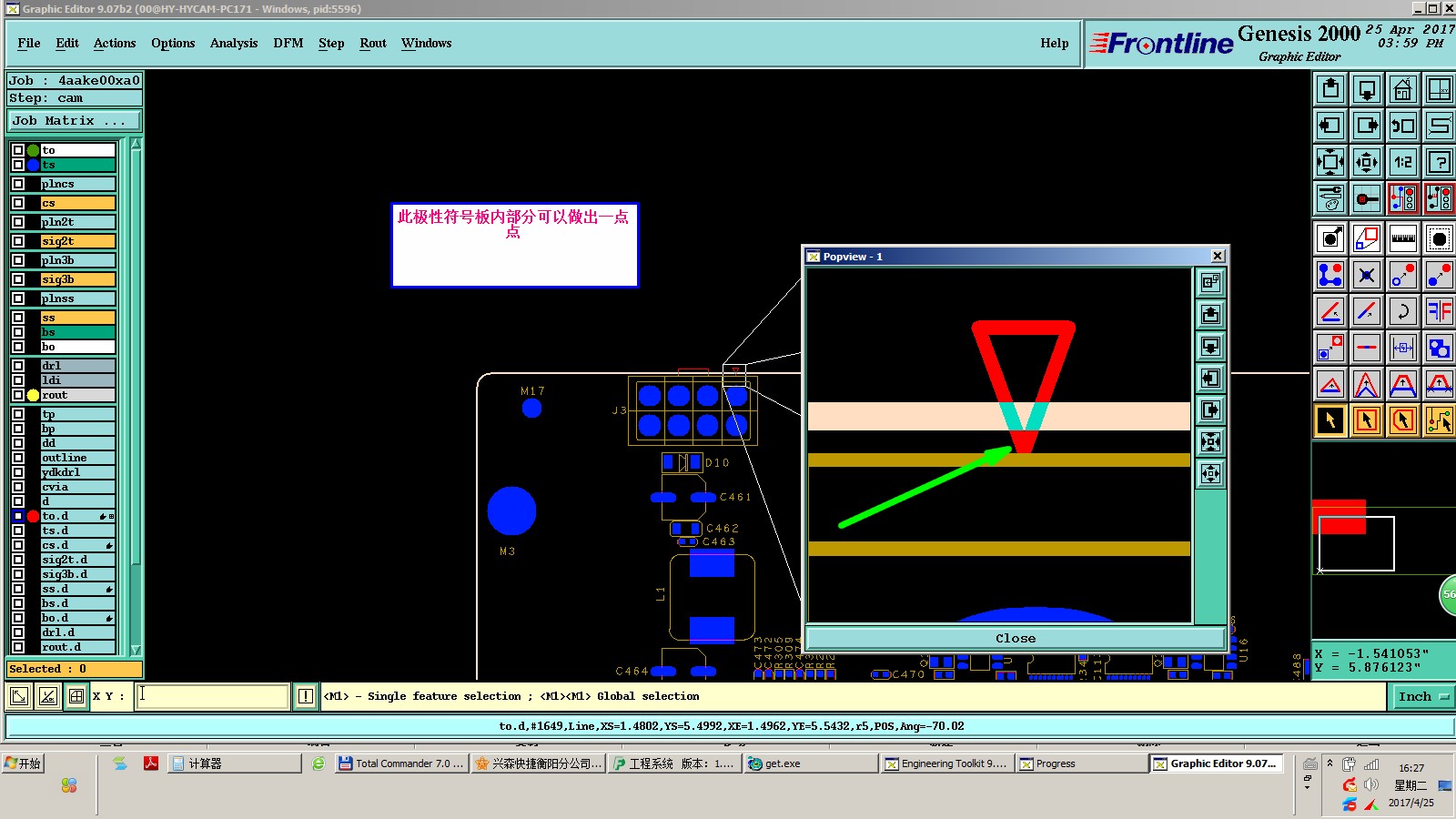The image size is (1456, 819).
Task: Toggle checkbox for layer 'plnss'
Action: point(18,298)
